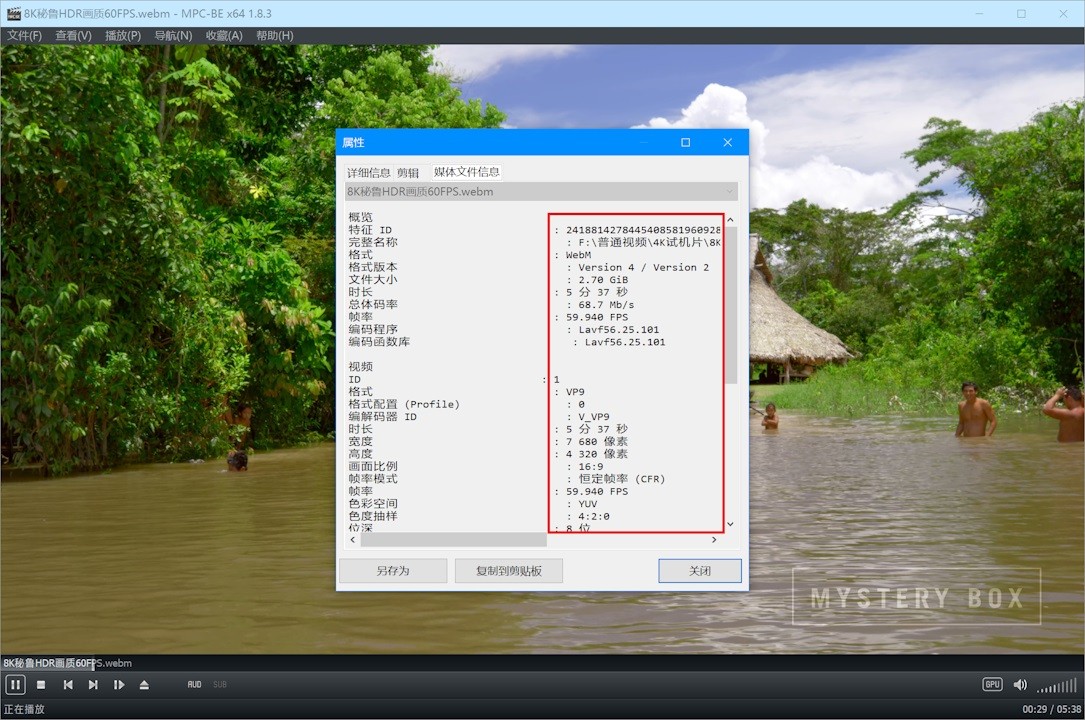The width and height of the screenshot is (1085, 720).
Task: Open the SUB subtitle selector
Action: point(220,685)
